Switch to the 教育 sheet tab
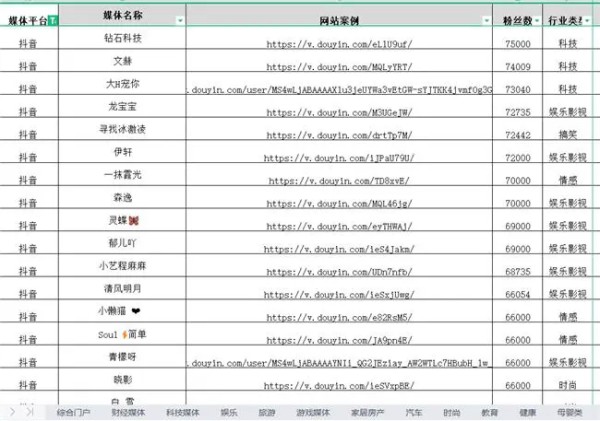The image size is (600, 421). (489, 413)
